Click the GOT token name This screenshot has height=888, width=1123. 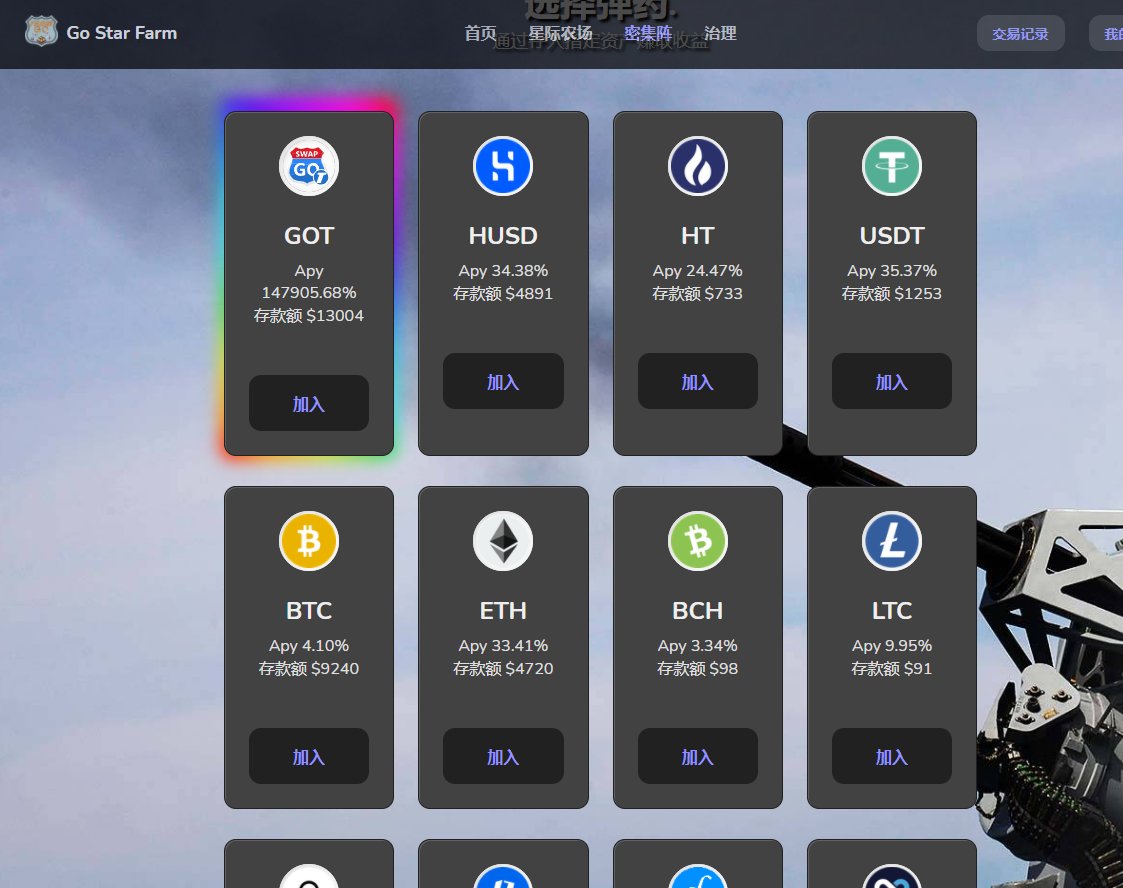click(x=309, y=236)
